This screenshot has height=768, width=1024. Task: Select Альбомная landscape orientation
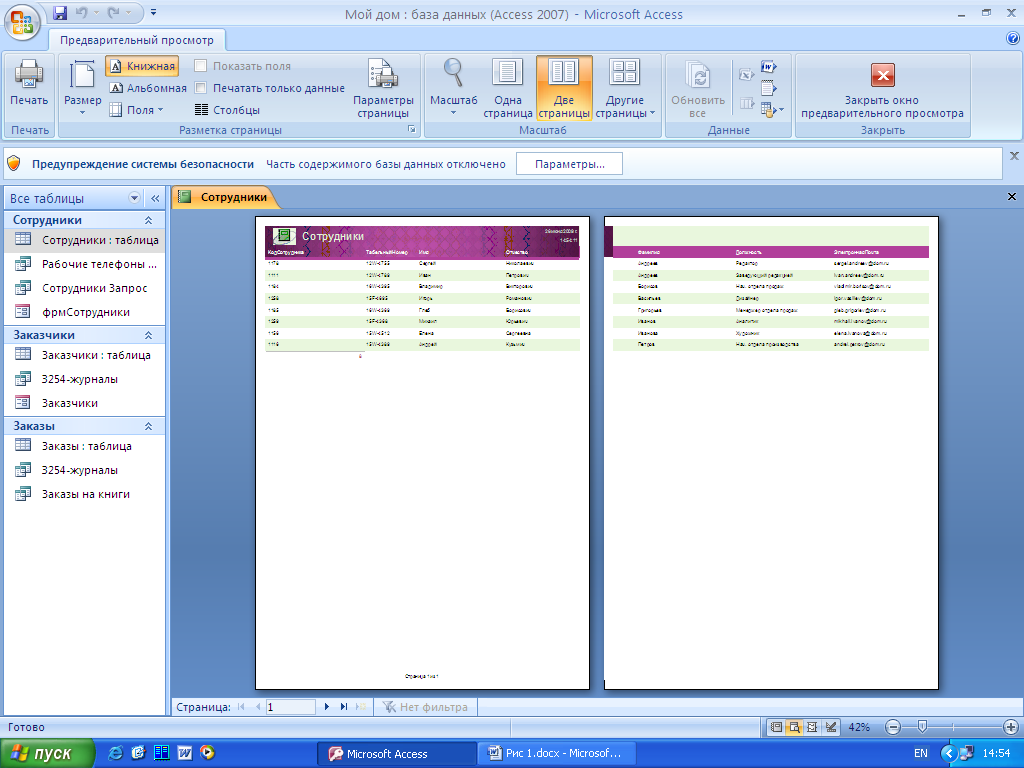[148, 88]
